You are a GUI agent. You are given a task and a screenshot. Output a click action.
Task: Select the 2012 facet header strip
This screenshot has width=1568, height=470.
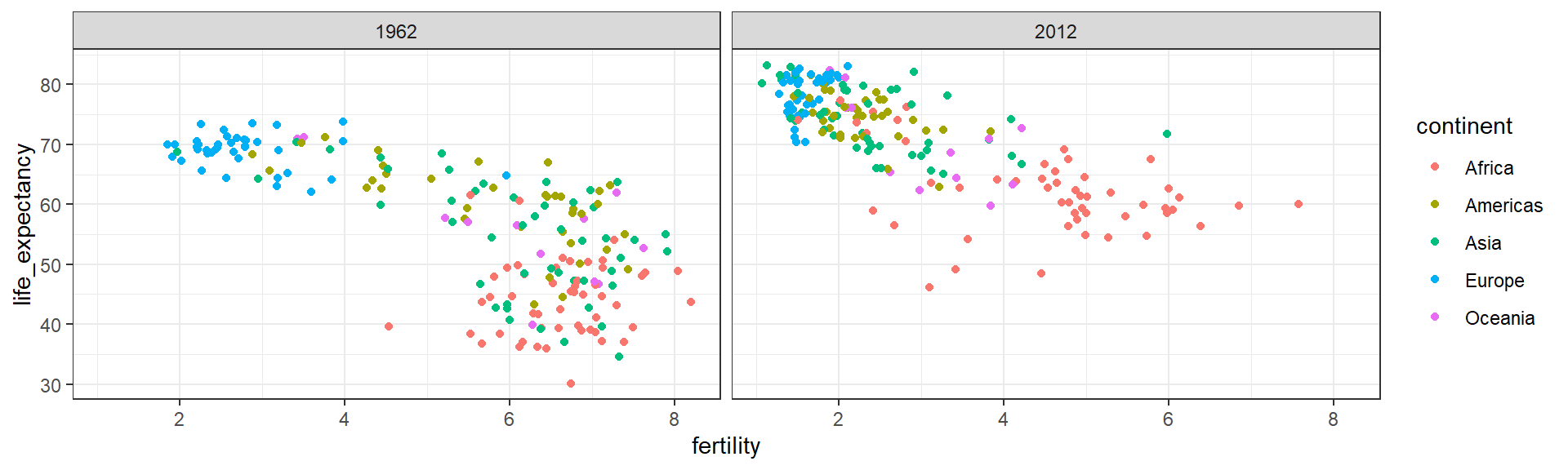pos(1055,32)
